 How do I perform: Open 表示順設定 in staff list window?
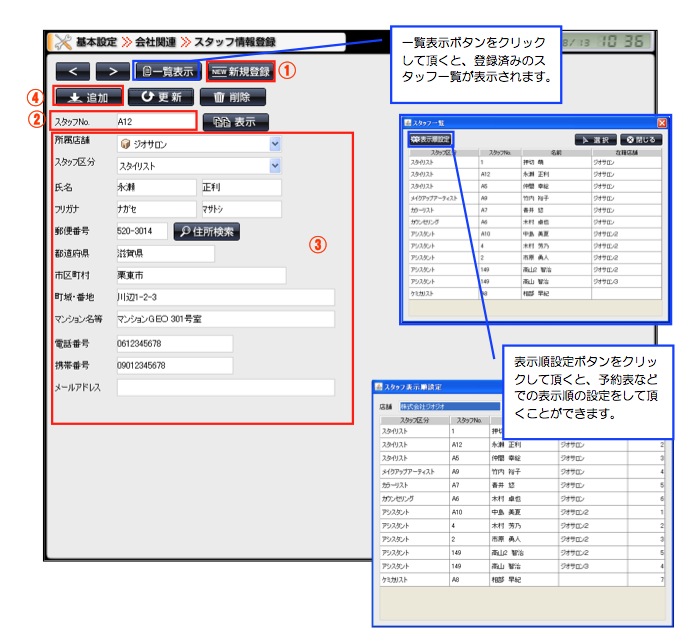[x=430, y=138]
